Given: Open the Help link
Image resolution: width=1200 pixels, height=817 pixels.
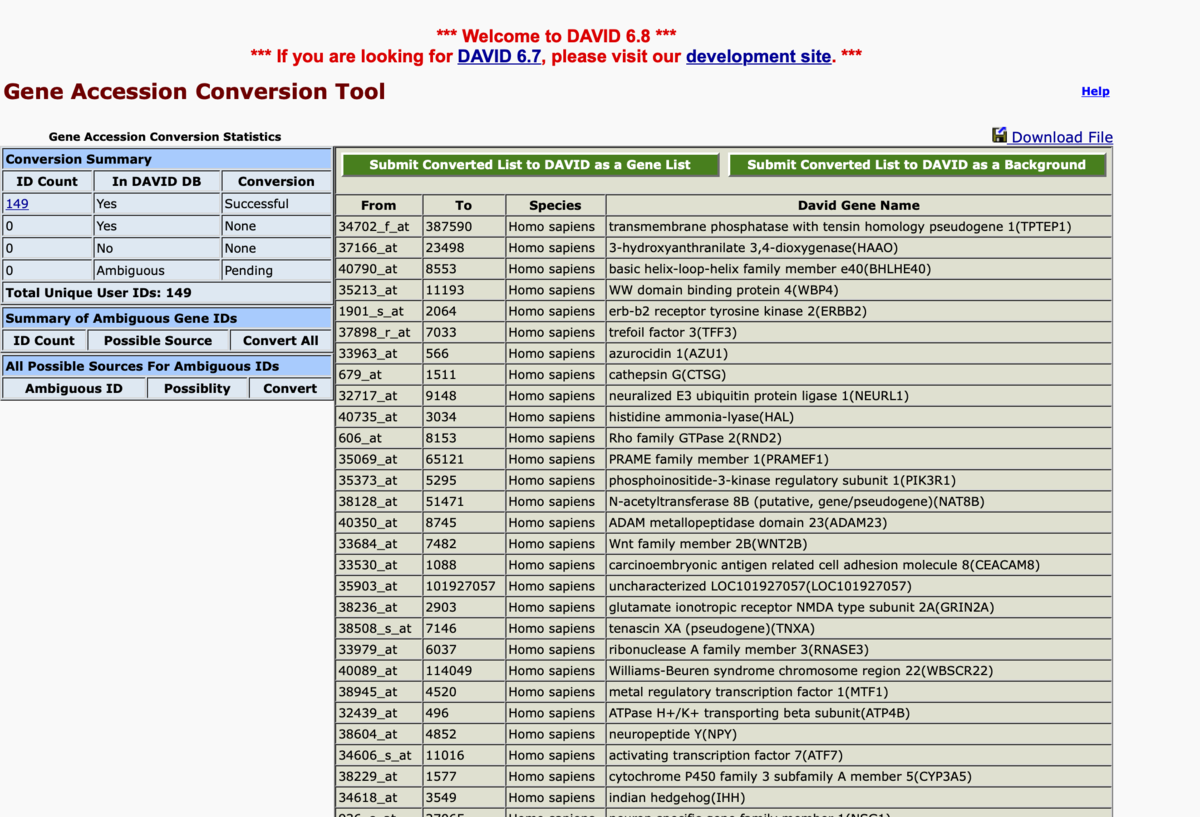Looking at the screenshot, I should pyautogui.click(x=1095, y=91).
